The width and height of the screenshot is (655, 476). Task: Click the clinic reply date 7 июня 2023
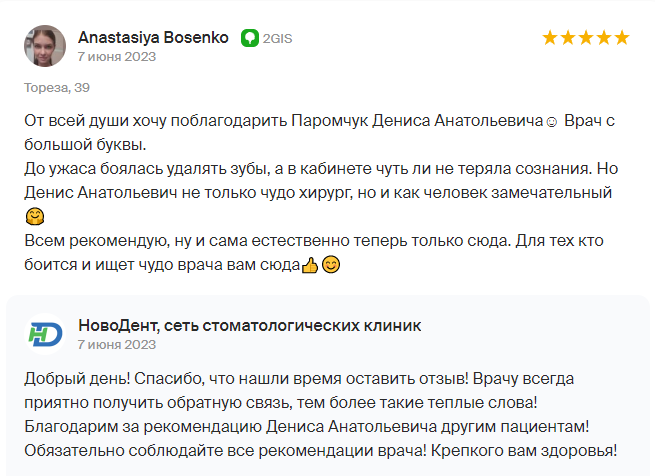coord(117,345)
